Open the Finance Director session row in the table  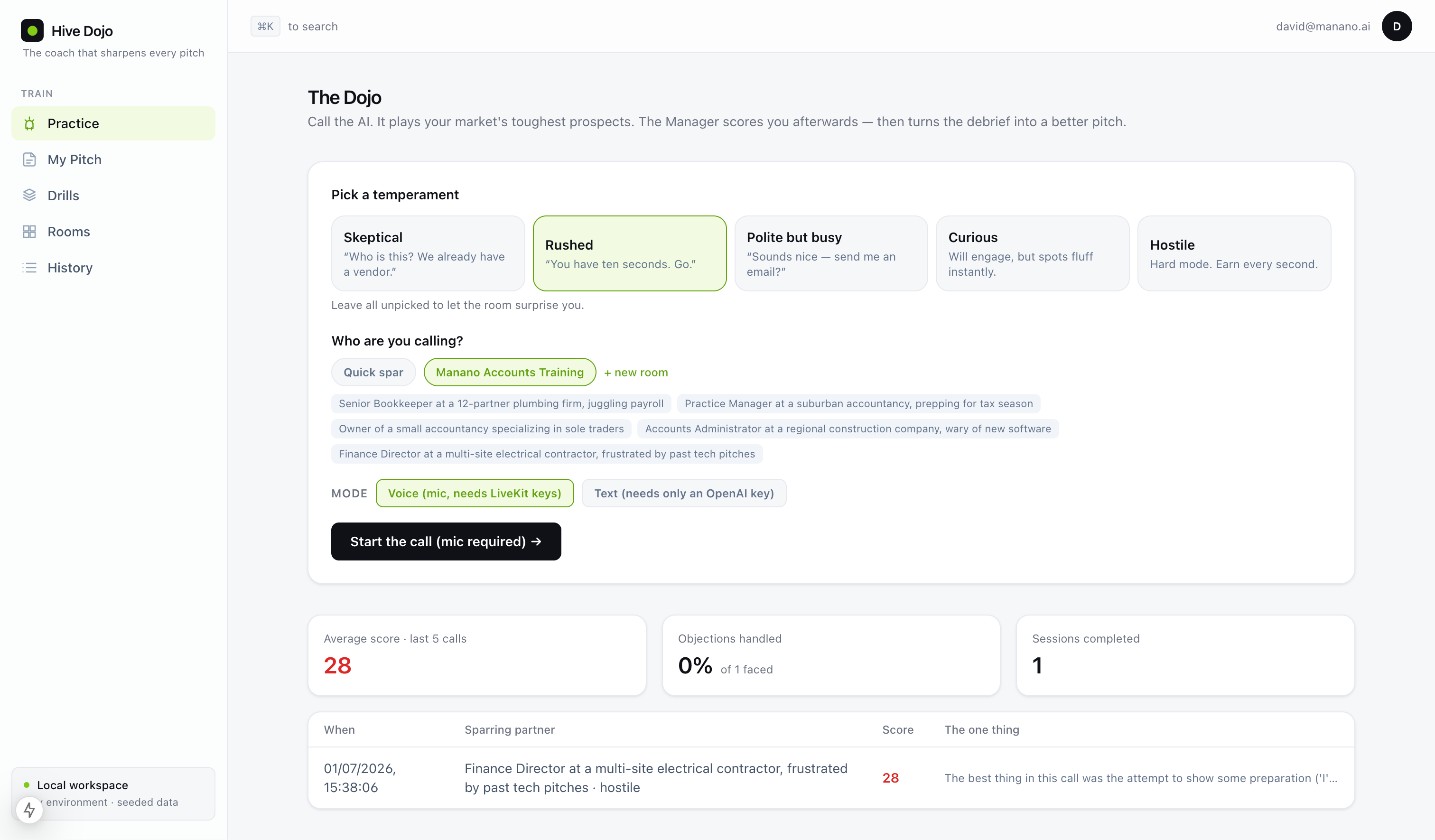tap(831, 778)
